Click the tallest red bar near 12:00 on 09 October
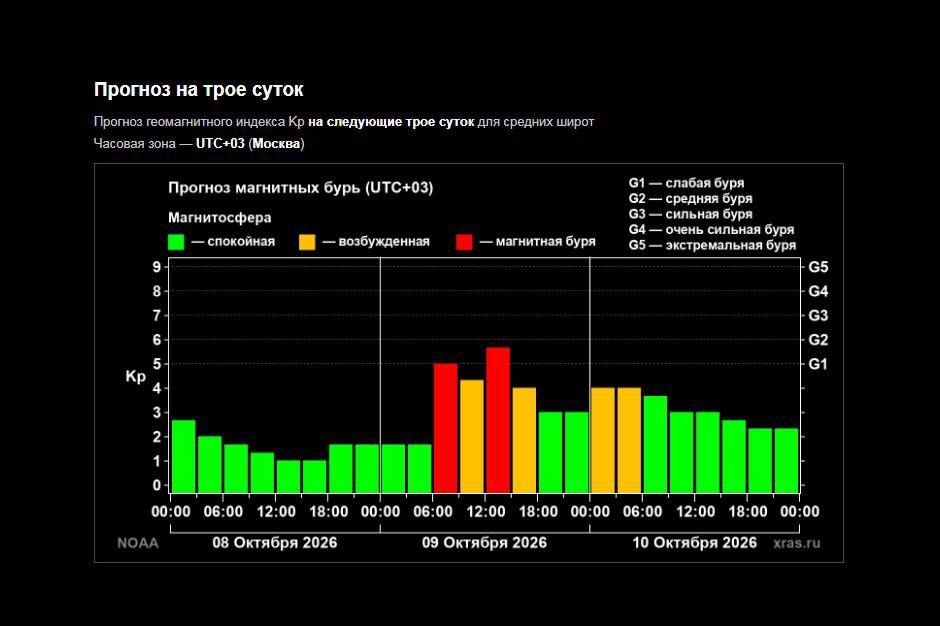 click(498, 420)
